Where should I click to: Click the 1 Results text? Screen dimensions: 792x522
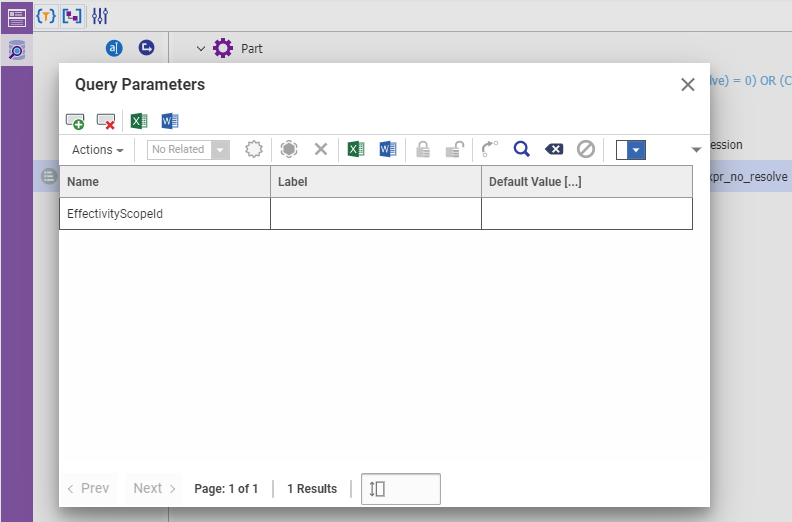pyautogui.click(x=312, y=489)
